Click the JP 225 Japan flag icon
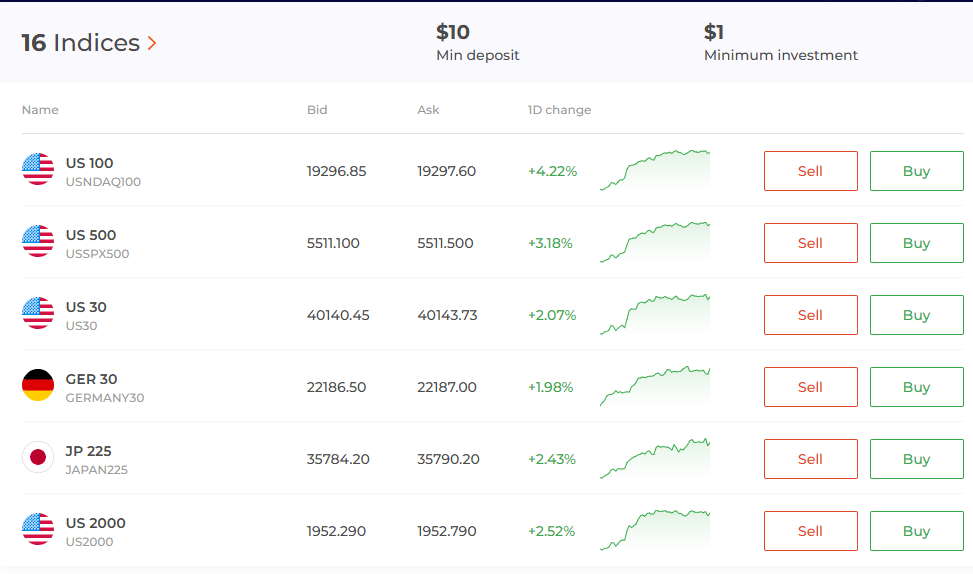Viewport: 973px width, 574px height. pyautogui.click(x=38, y=458)
